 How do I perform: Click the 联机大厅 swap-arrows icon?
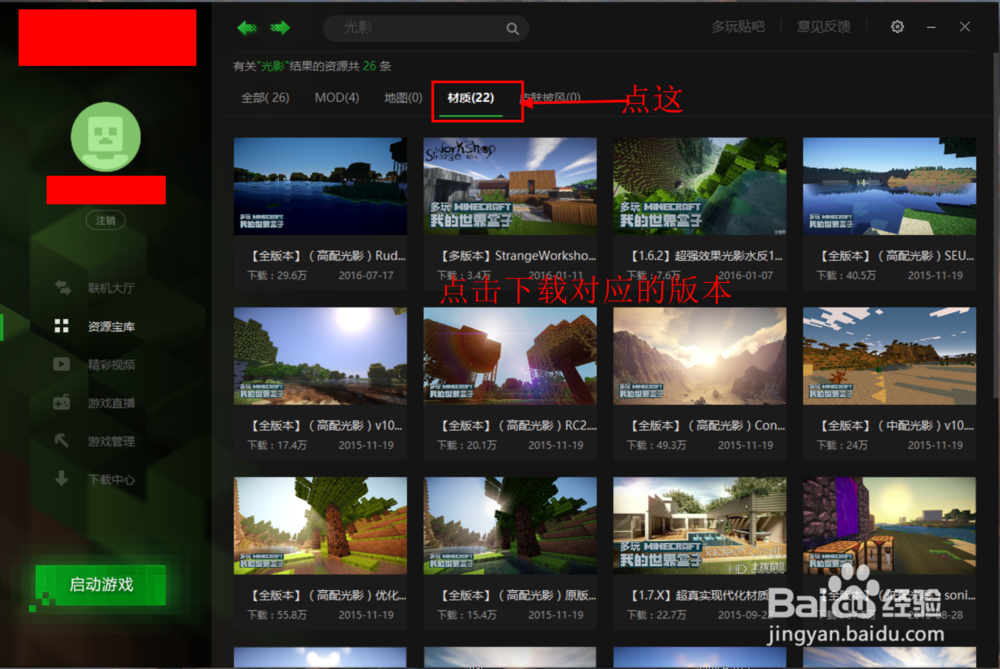[x=62, y=288]
